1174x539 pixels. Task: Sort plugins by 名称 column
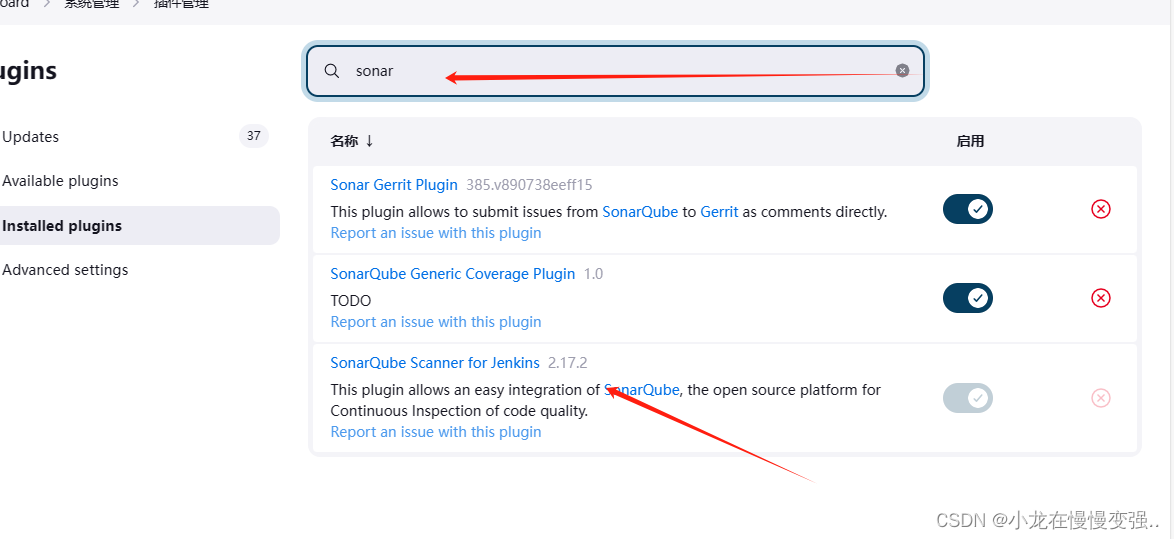pyautogui.click(x=352, y=141)
